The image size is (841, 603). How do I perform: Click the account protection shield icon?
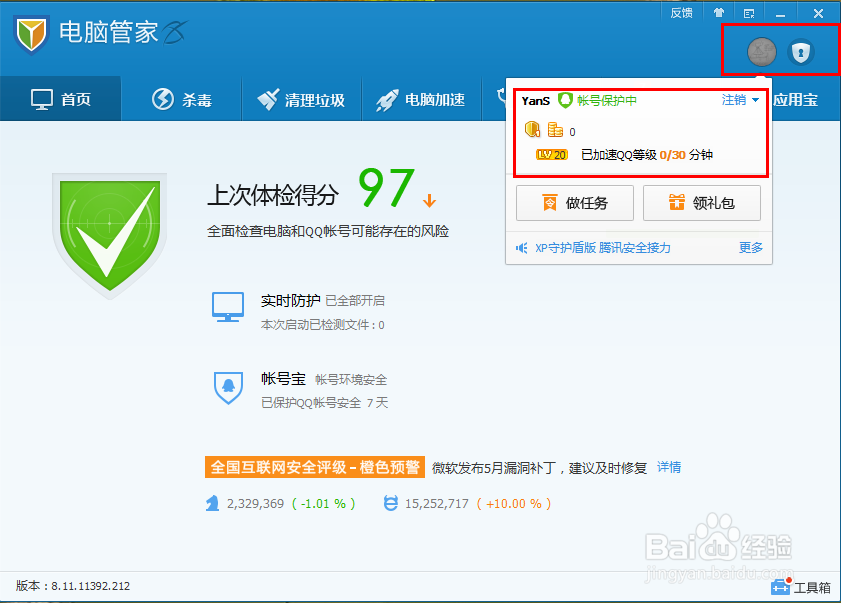801,52
